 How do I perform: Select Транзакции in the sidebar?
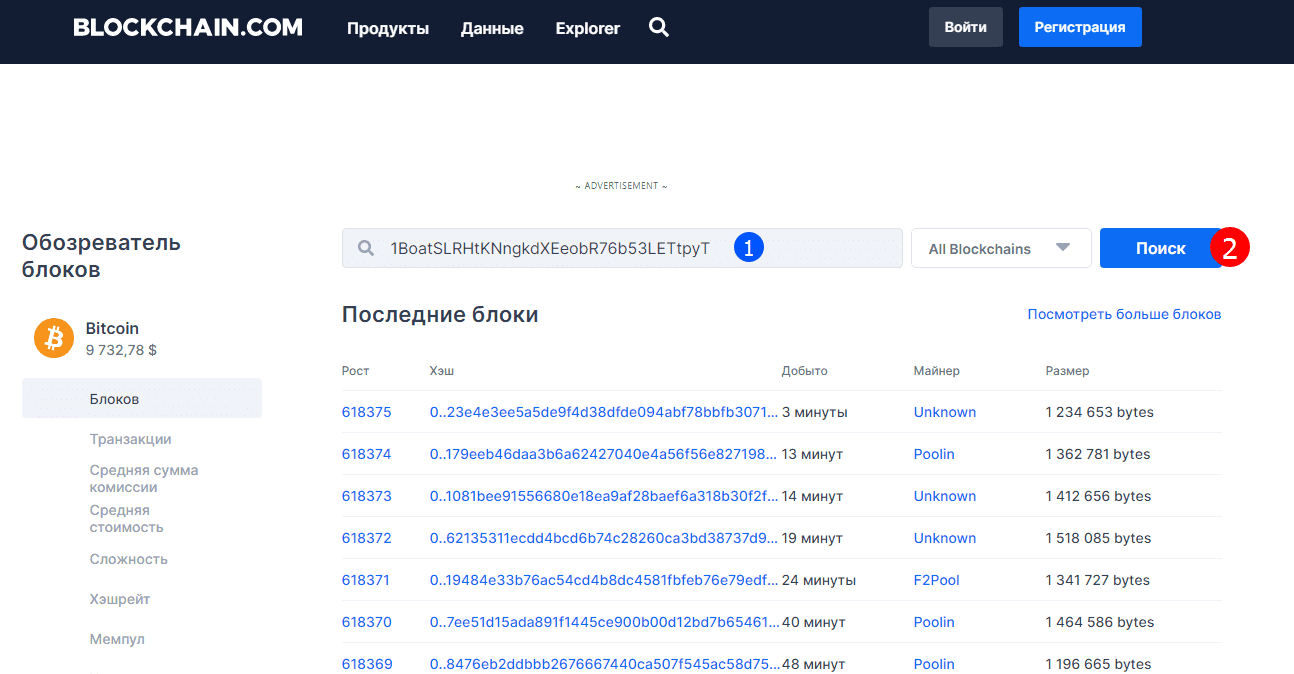130,439
